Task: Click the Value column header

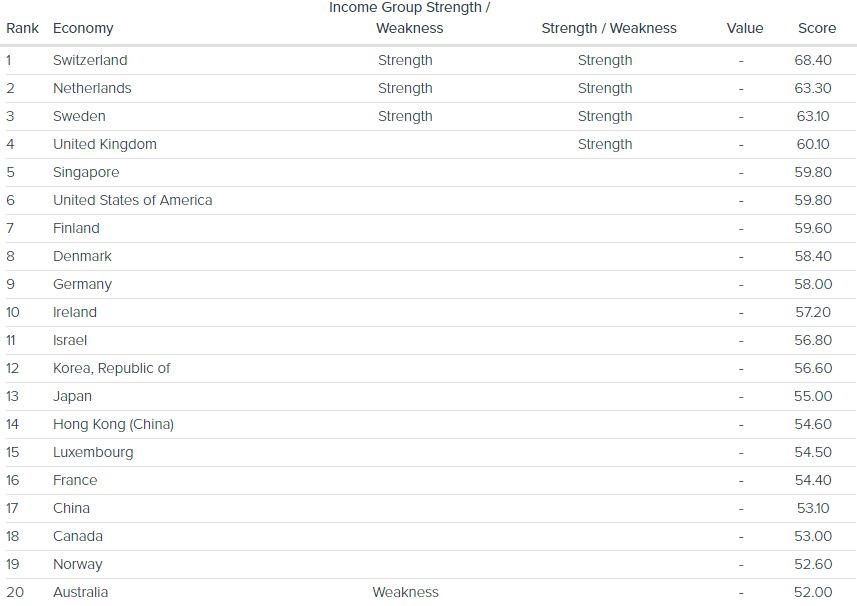Action: [x=744, y=28]
